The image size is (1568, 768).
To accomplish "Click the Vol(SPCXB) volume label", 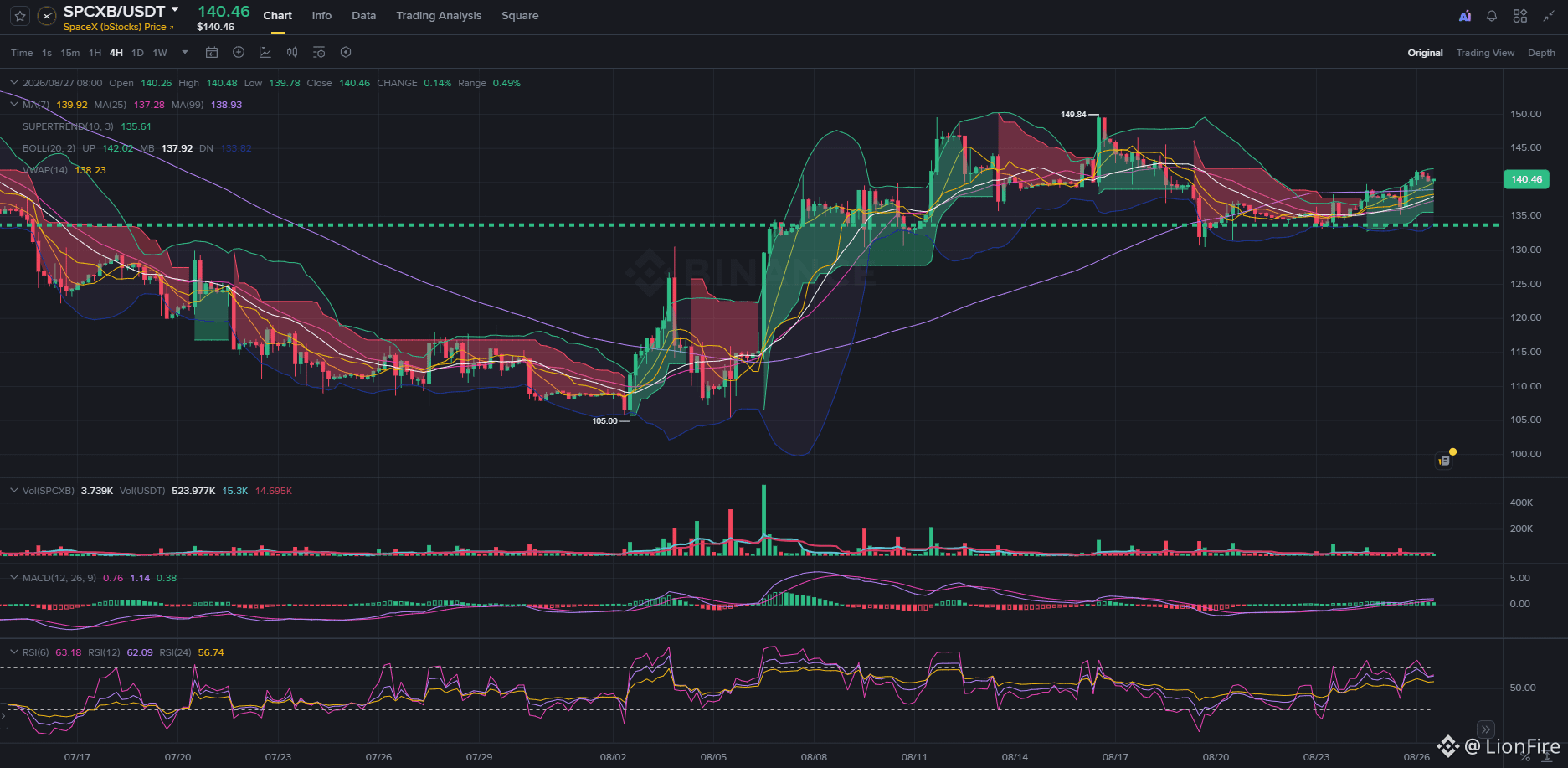I will 49,491.
